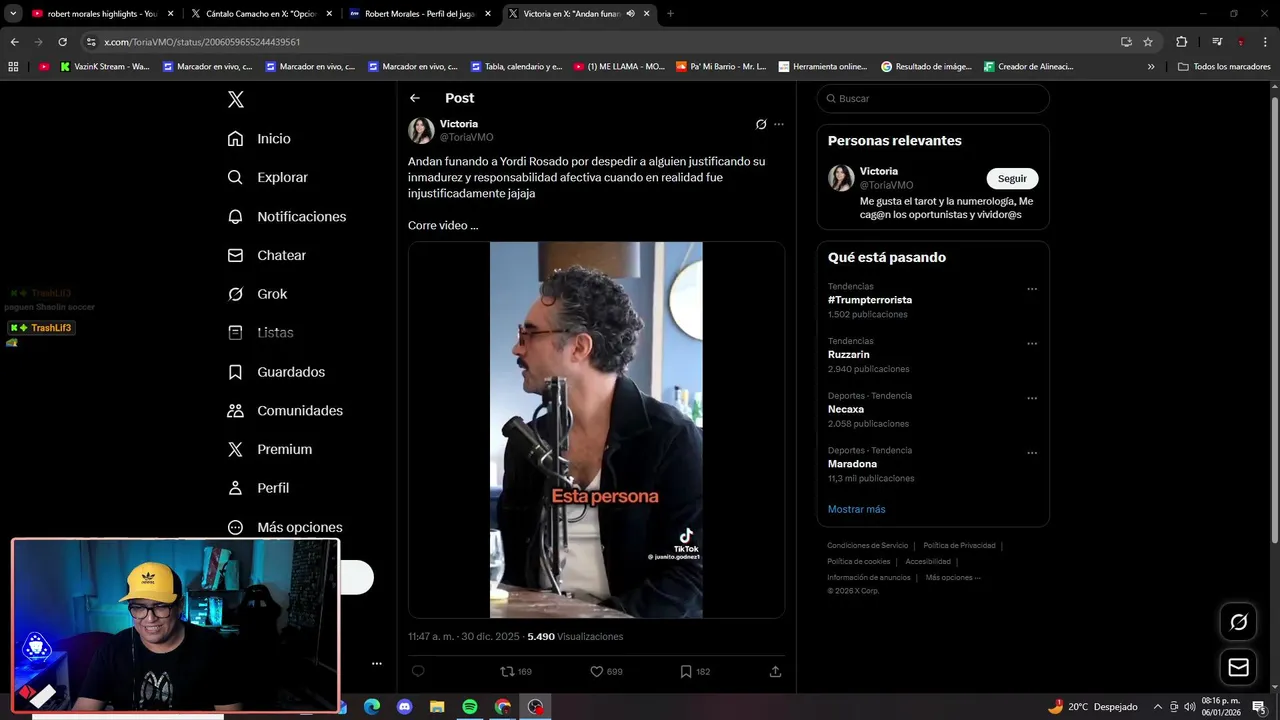Open Perfil in the sidebar
The width and height of the screenshot is (1280, 720).
[258, 488]
